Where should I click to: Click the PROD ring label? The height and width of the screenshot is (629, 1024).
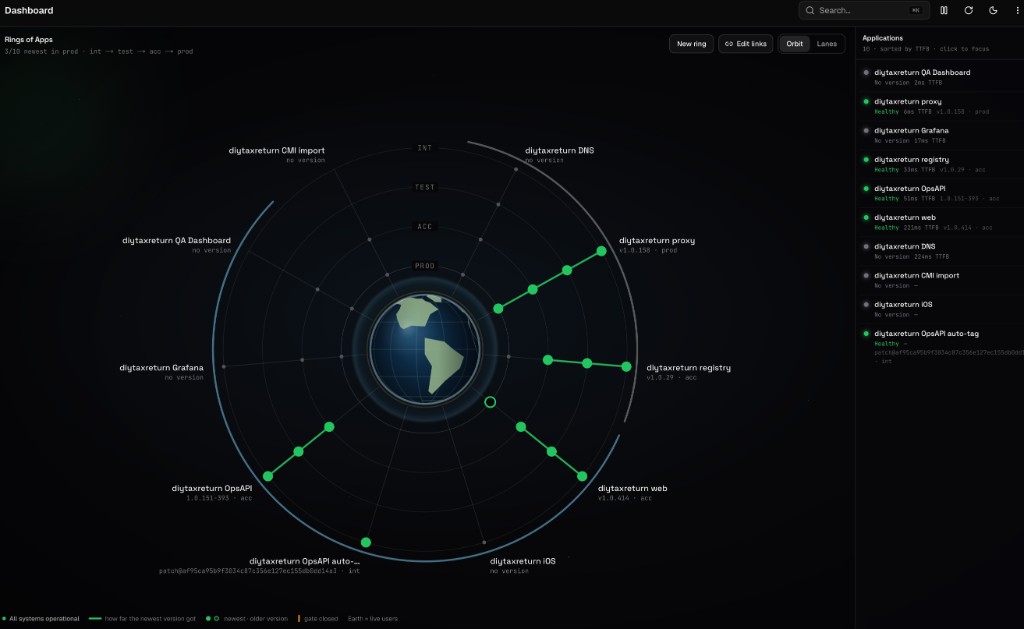(424, 266)
